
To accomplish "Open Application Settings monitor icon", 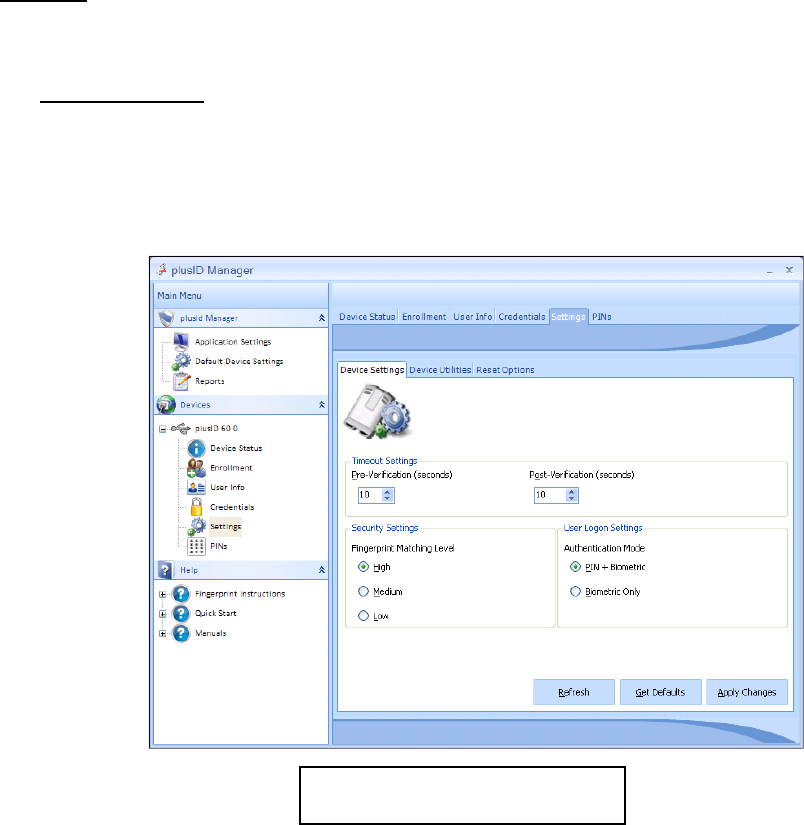I will 181,341.
